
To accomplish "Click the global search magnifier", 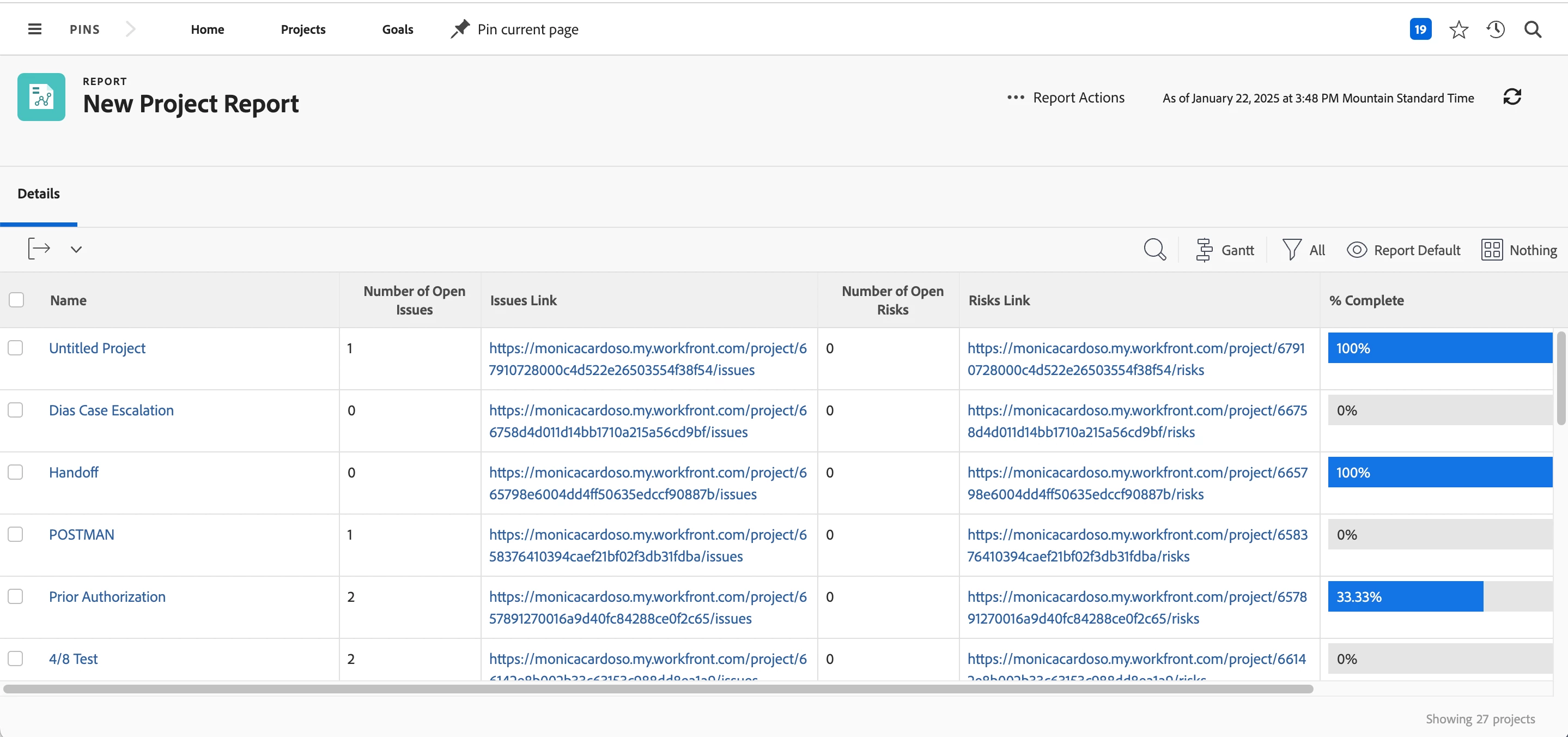I will pyautogui.click(x=1532, y=29).
